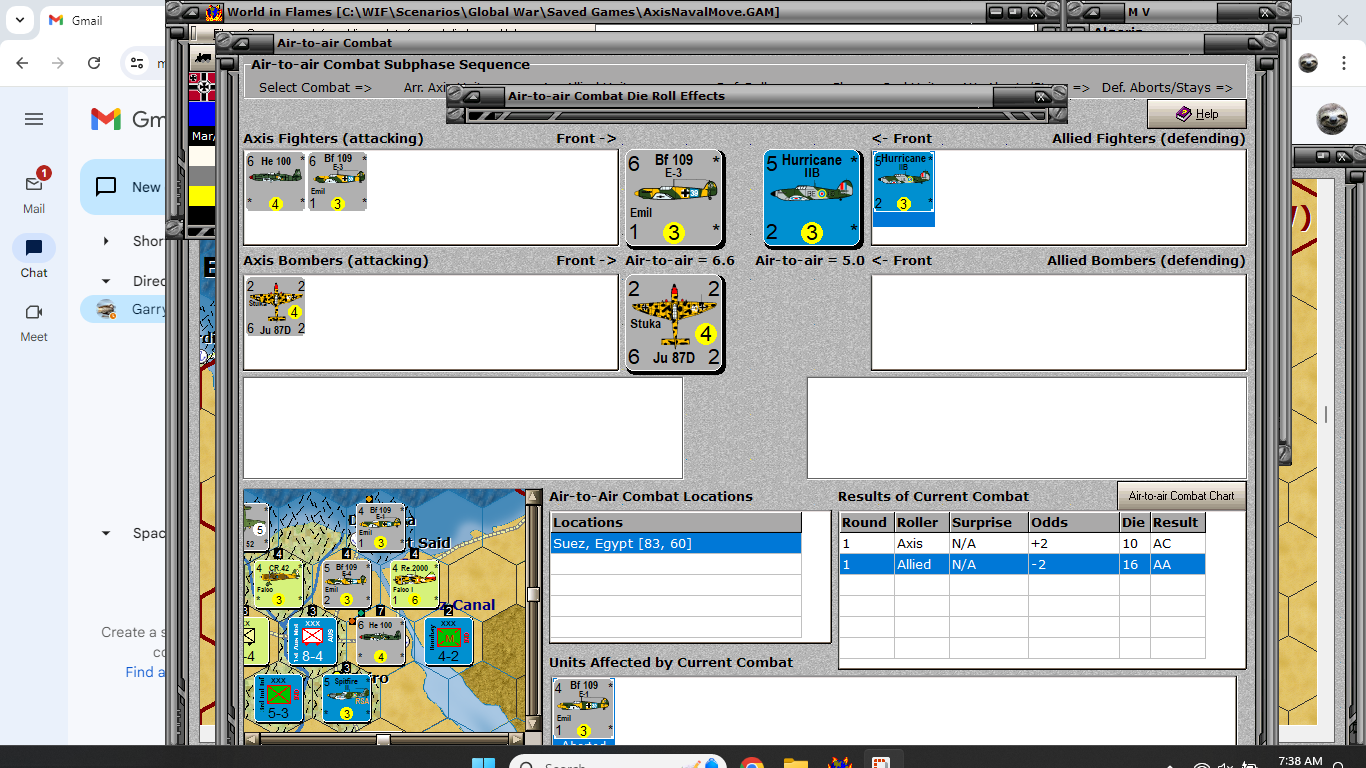Collapse the Spaces section in Gmail
The image size is (1366, 768).
point(106,533)
